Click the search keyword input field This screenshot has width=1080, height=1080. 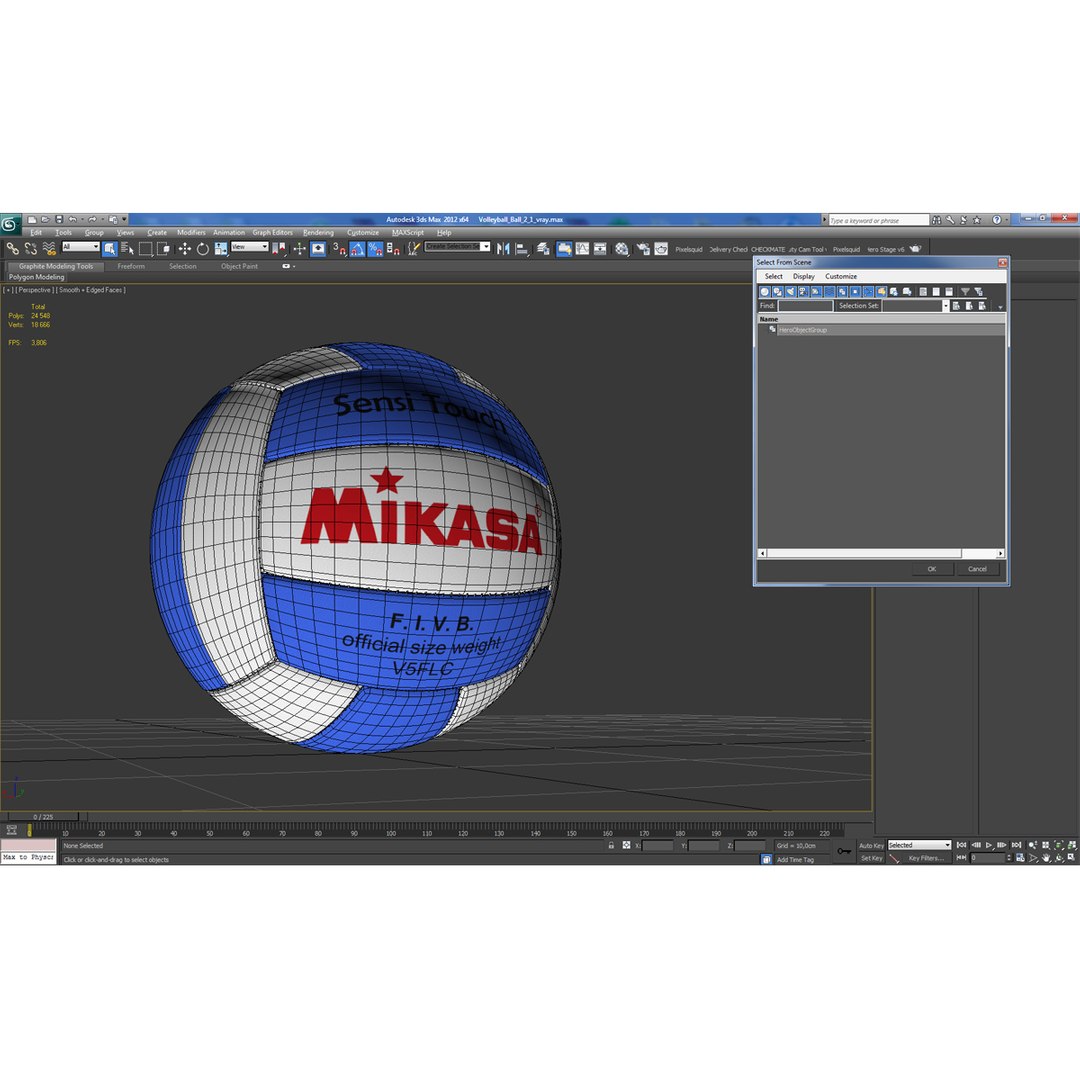pos(879,220)
